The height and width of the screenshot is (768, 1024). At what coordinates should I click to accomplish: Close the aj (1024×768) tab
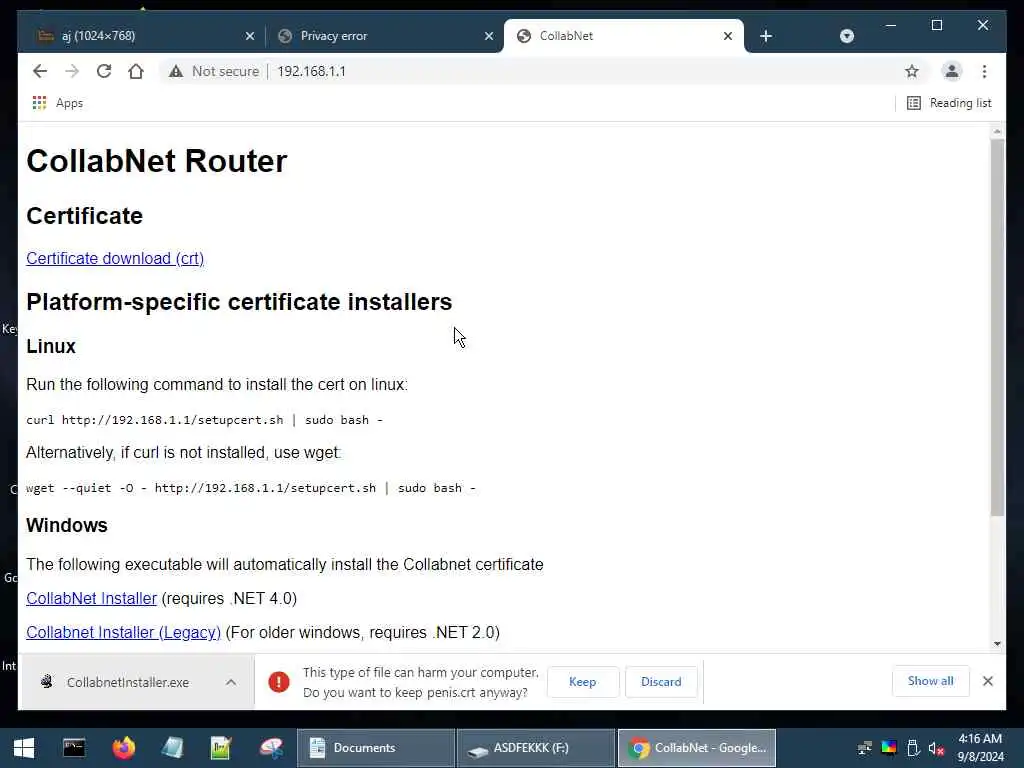click(249, 36)
